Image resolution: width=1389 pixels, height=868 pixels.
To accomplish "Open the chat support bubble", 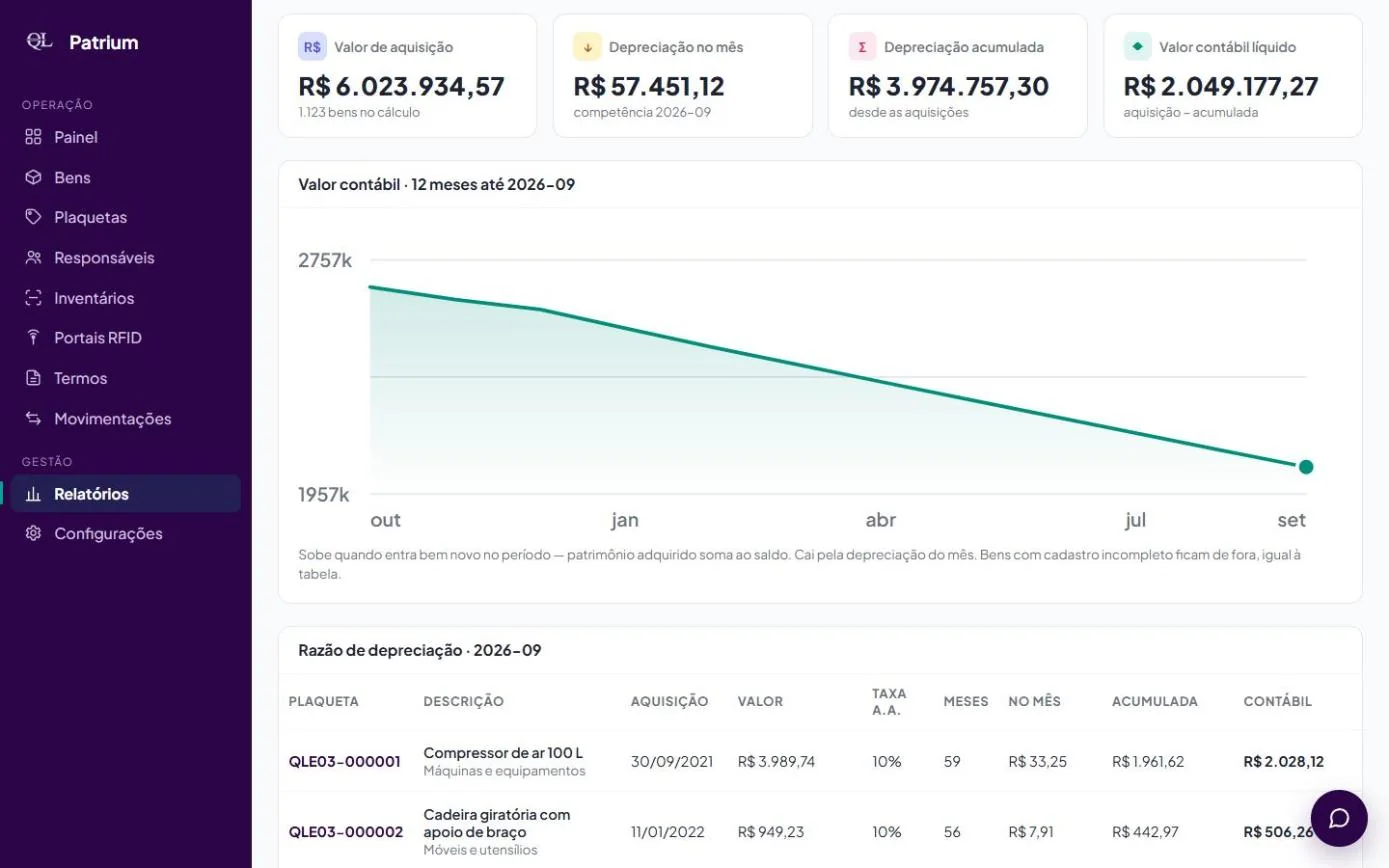I will [x=1339, y=818].
